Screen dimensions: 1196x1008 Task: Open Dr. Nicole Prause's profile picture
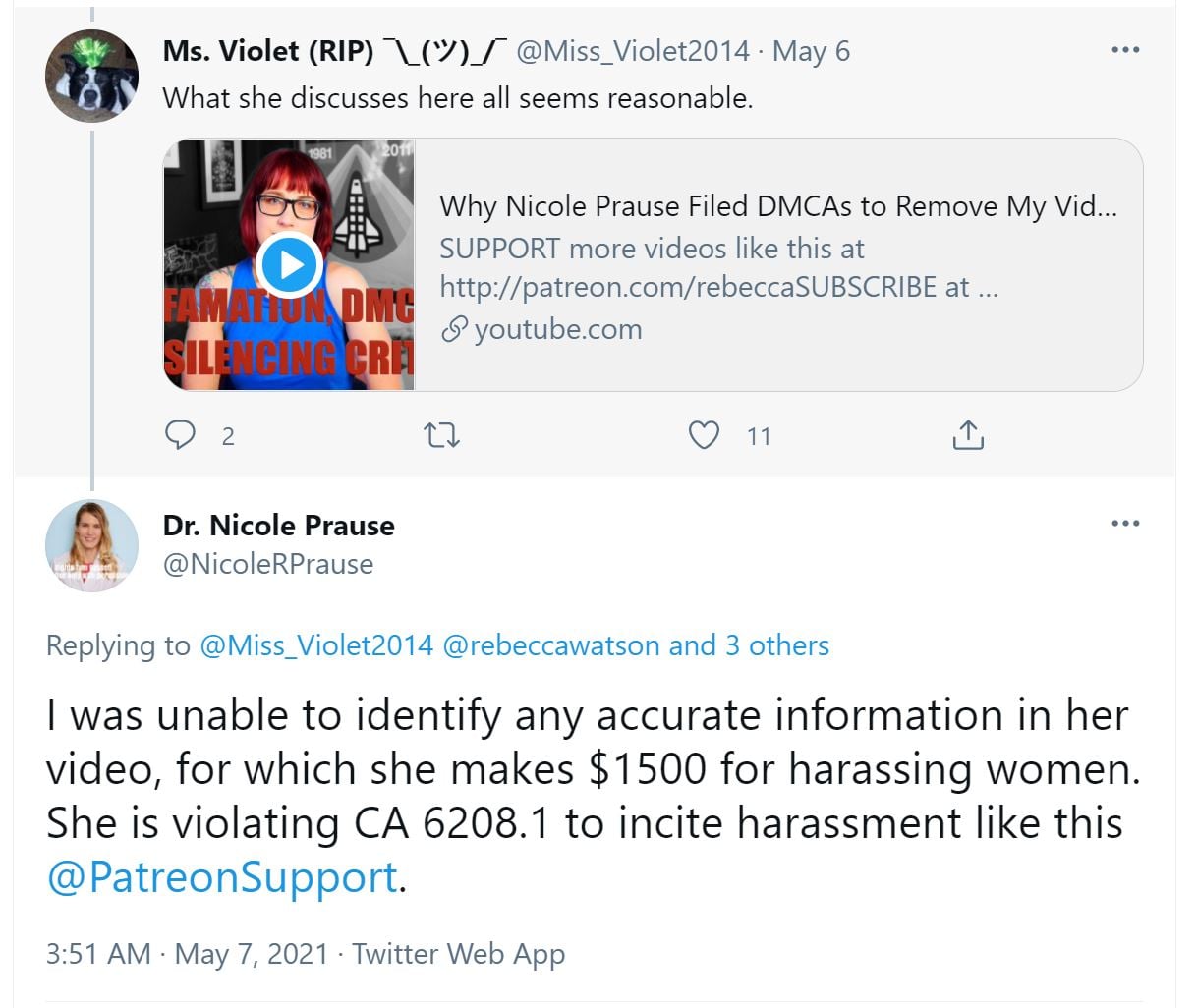pyautogui.click(x=92, y=546)
